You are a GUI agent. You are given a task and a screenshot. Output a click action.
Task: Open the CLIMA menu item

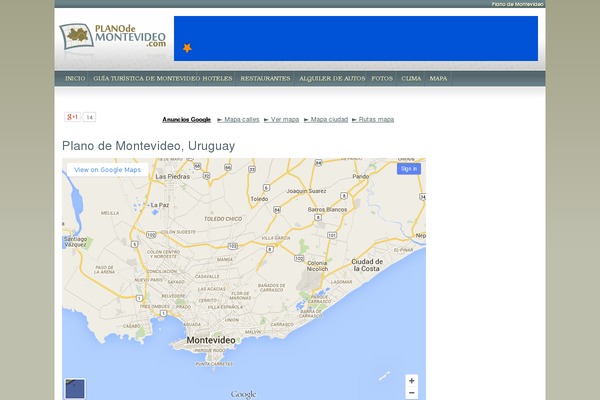[411, 78]
